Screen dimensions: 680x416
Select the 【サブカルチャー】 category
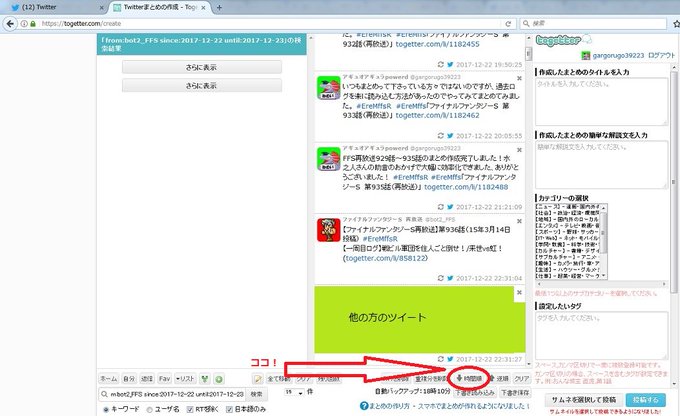[x=568, y=257]
